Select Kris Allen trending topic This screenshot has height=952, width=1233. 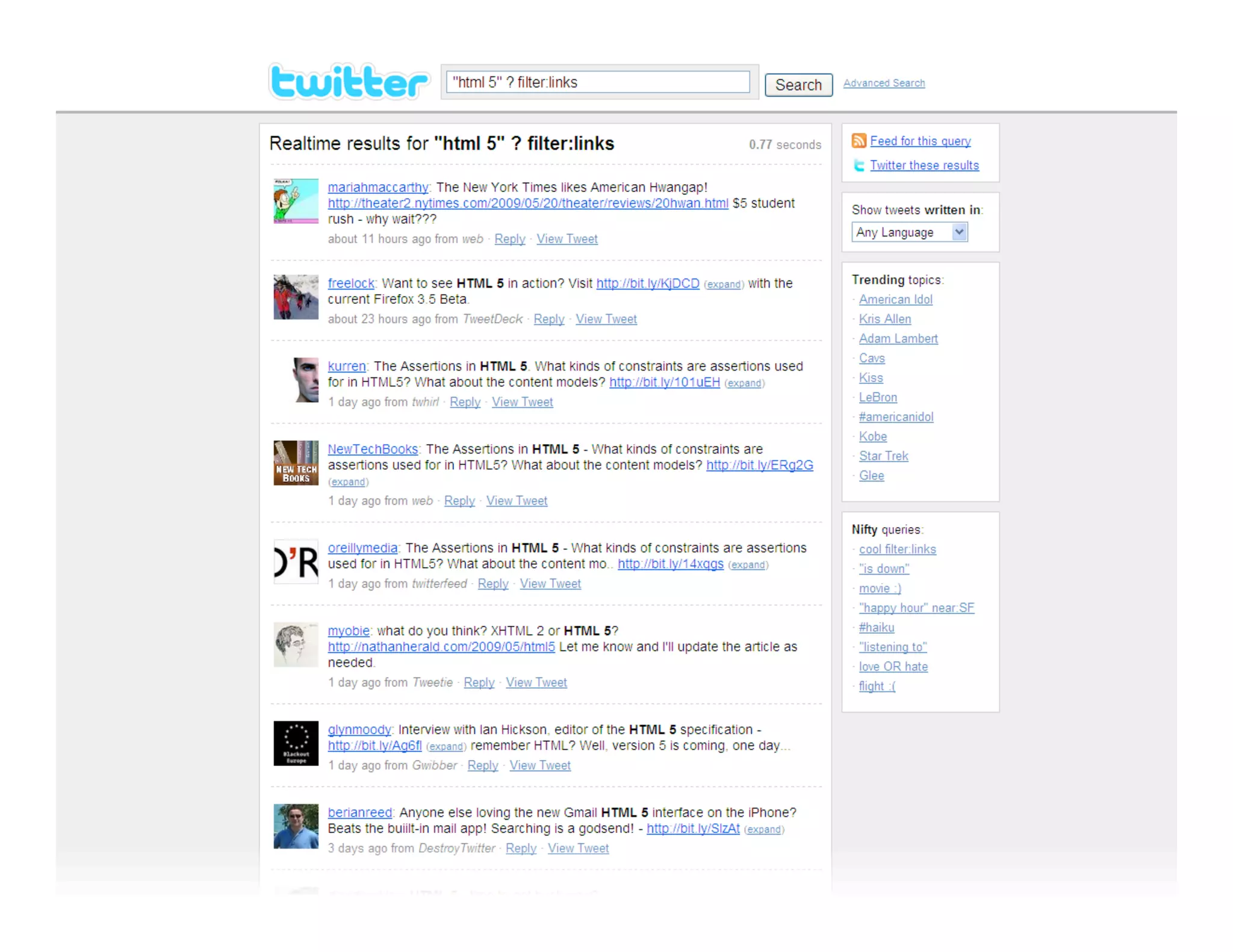pos(884,319)
